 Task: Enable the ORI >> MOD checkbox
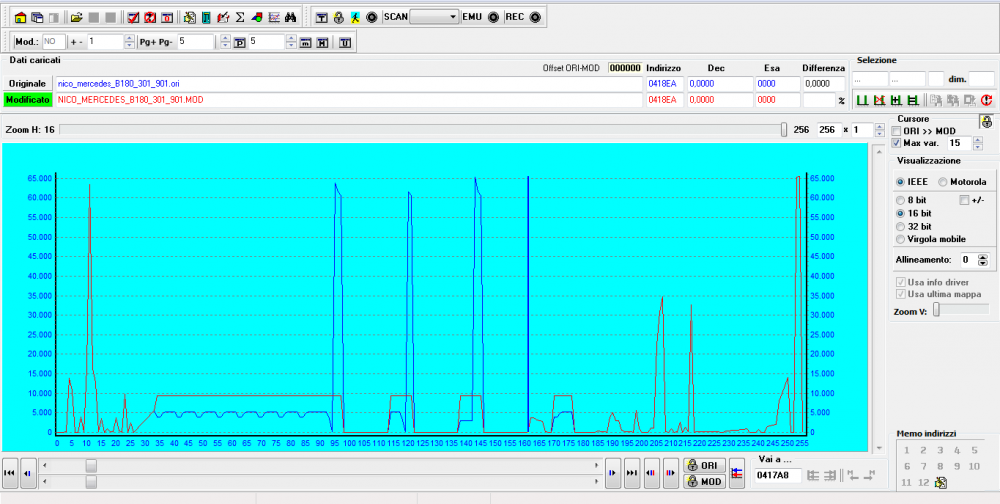[896, 131]
